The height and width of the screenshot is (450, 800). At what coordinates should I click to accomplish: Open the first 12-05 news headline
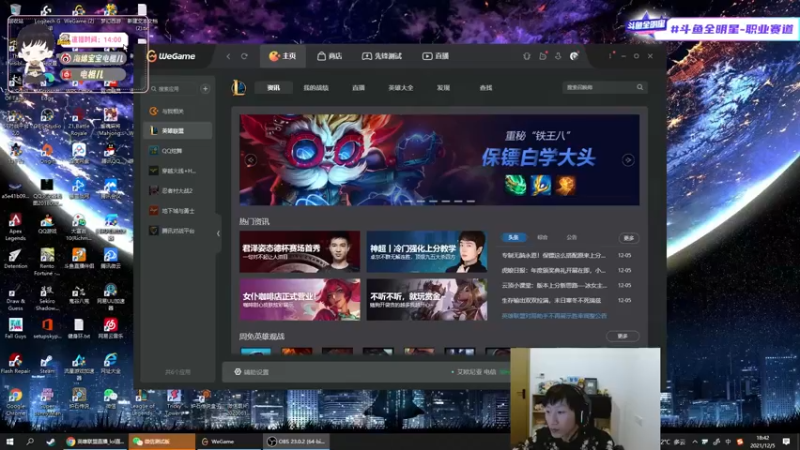pyautogui.click(x=554, y=255)
